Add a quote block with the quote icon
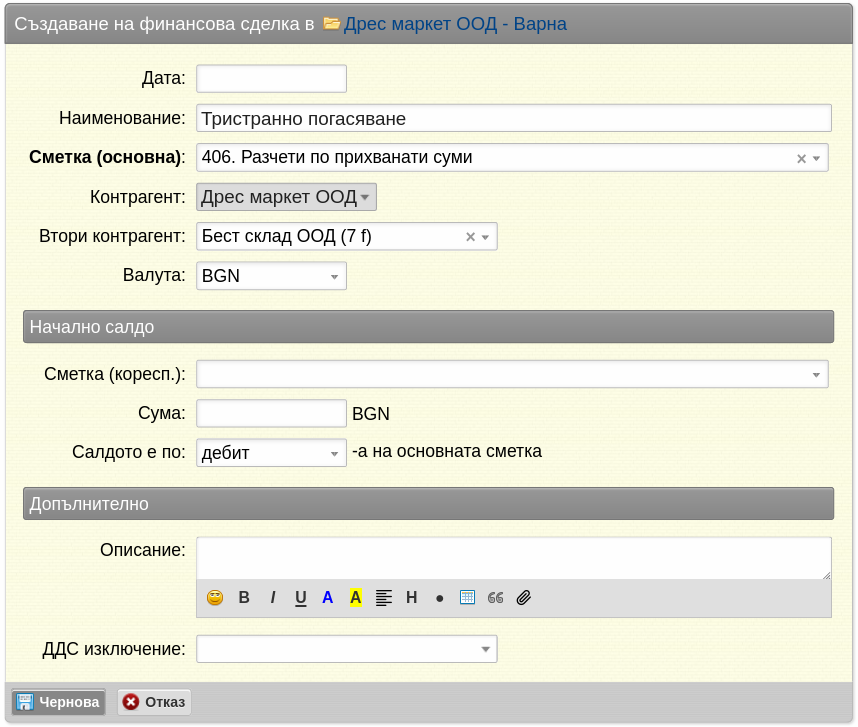The height and width of the screenshot is (727, 858). click(x=495, y=597)
